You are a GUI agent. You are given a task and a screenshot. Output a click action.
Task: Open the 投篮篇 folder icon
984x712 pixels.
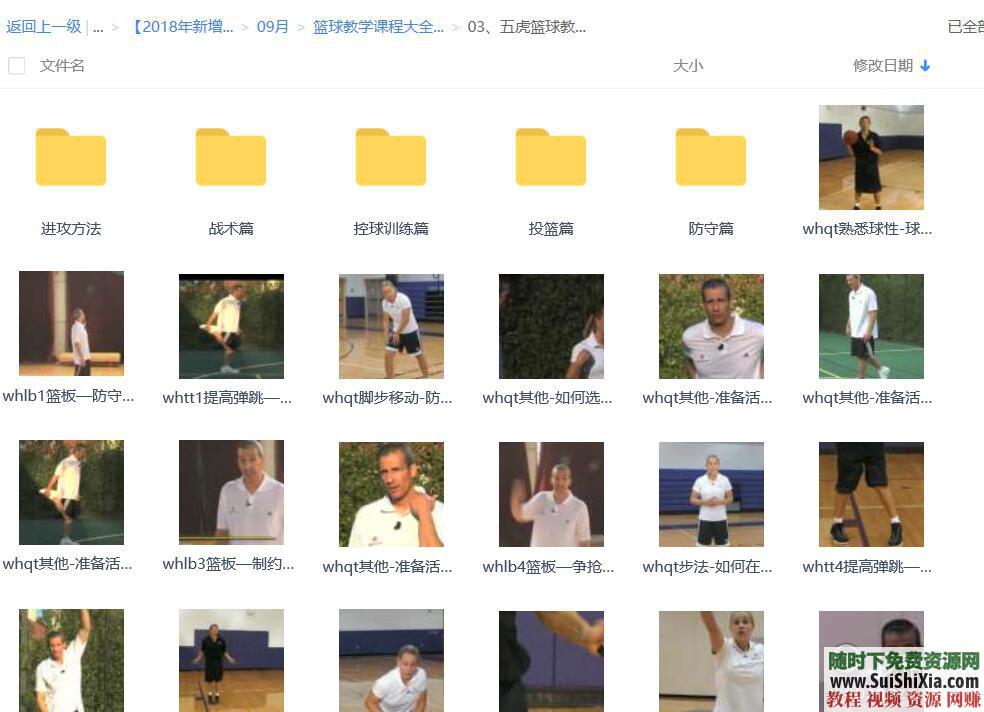(551, 157)
